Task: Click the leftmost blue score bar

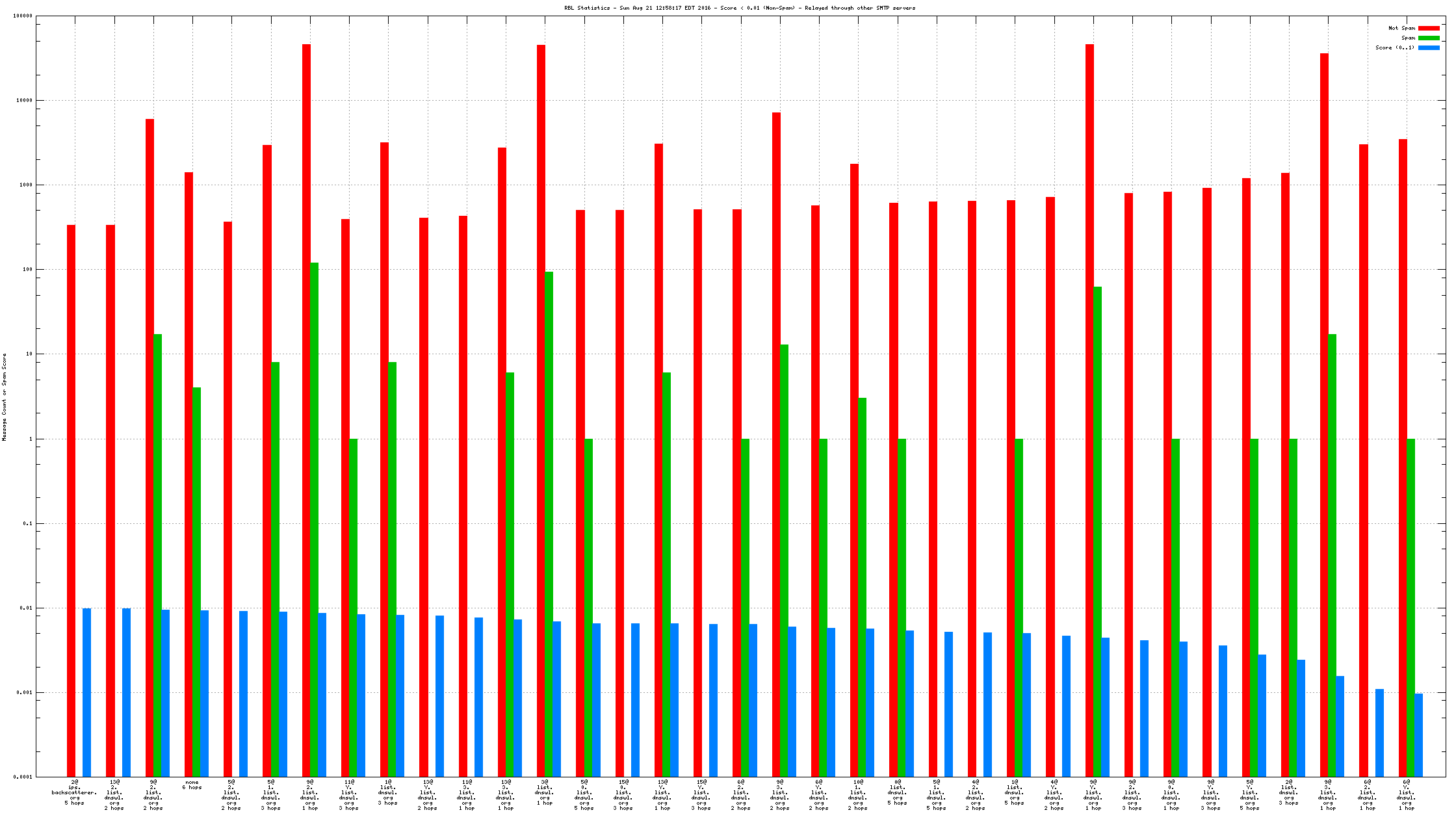Action: coord(87,692)
